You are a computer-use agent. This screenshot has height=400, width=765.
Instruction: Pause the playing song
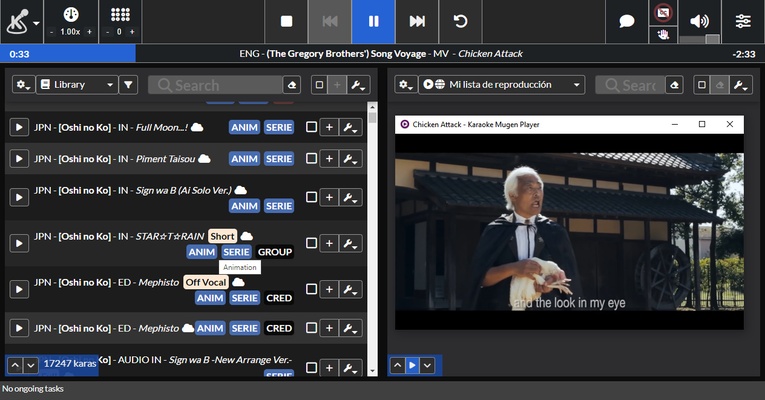tap(373, 21)
